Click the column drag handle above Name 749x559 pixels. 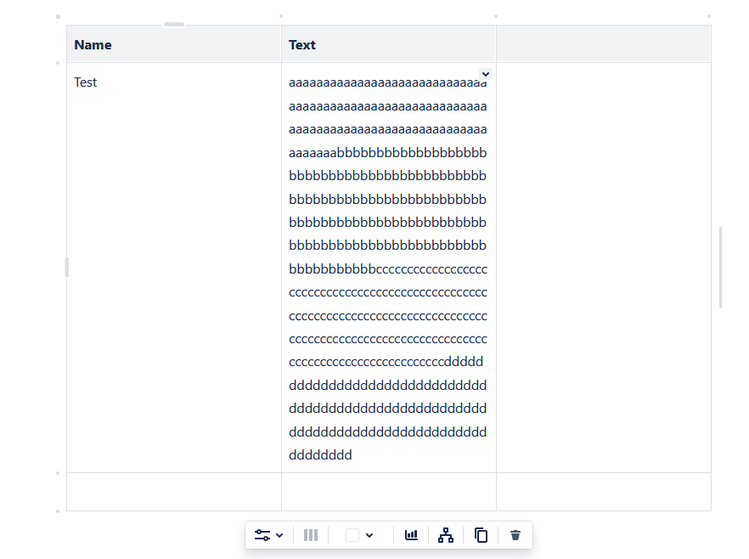point(174,24)
